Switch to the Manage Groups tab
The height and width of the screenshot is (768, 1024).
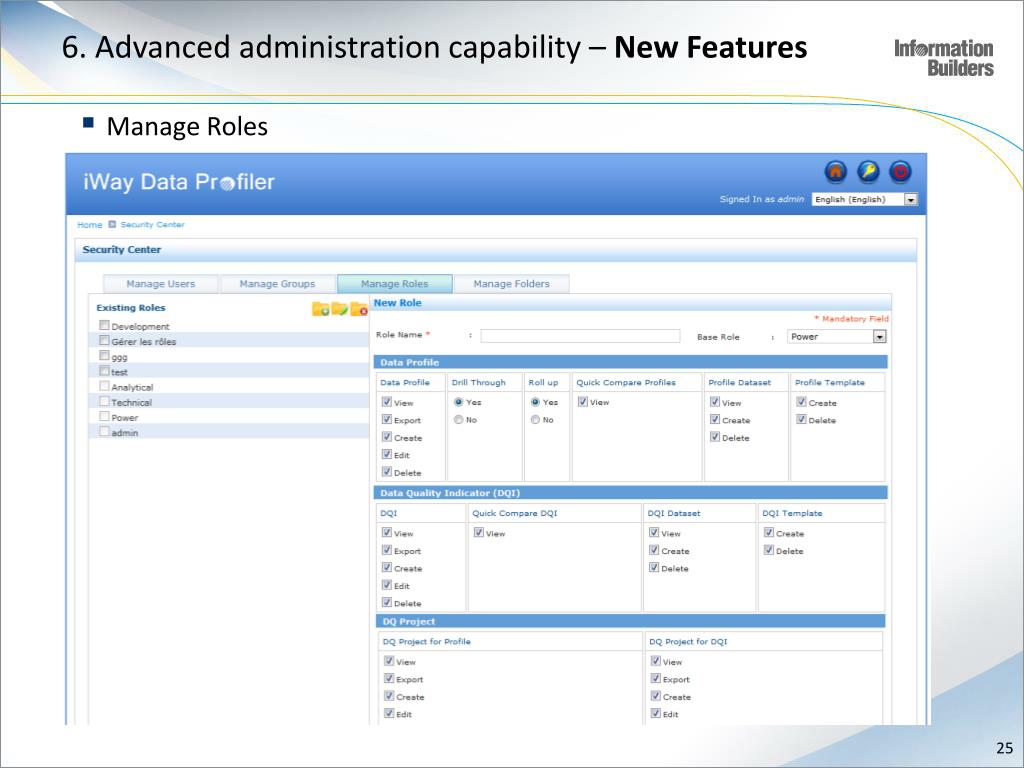[x=278, y=284]
